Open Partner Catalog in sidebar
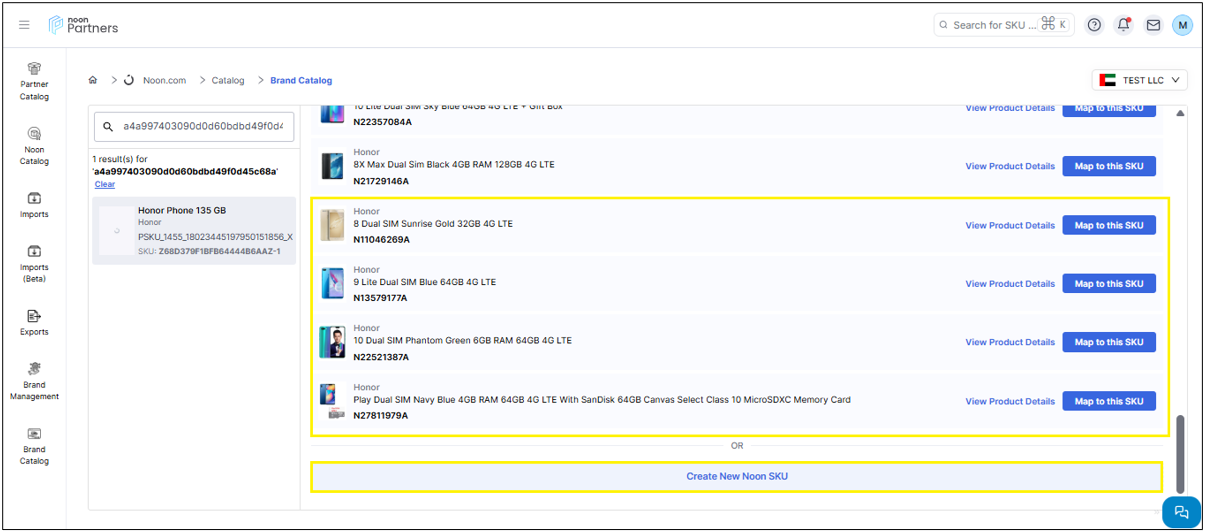This screenshot has width=1206, height=532. click(34, 81)
